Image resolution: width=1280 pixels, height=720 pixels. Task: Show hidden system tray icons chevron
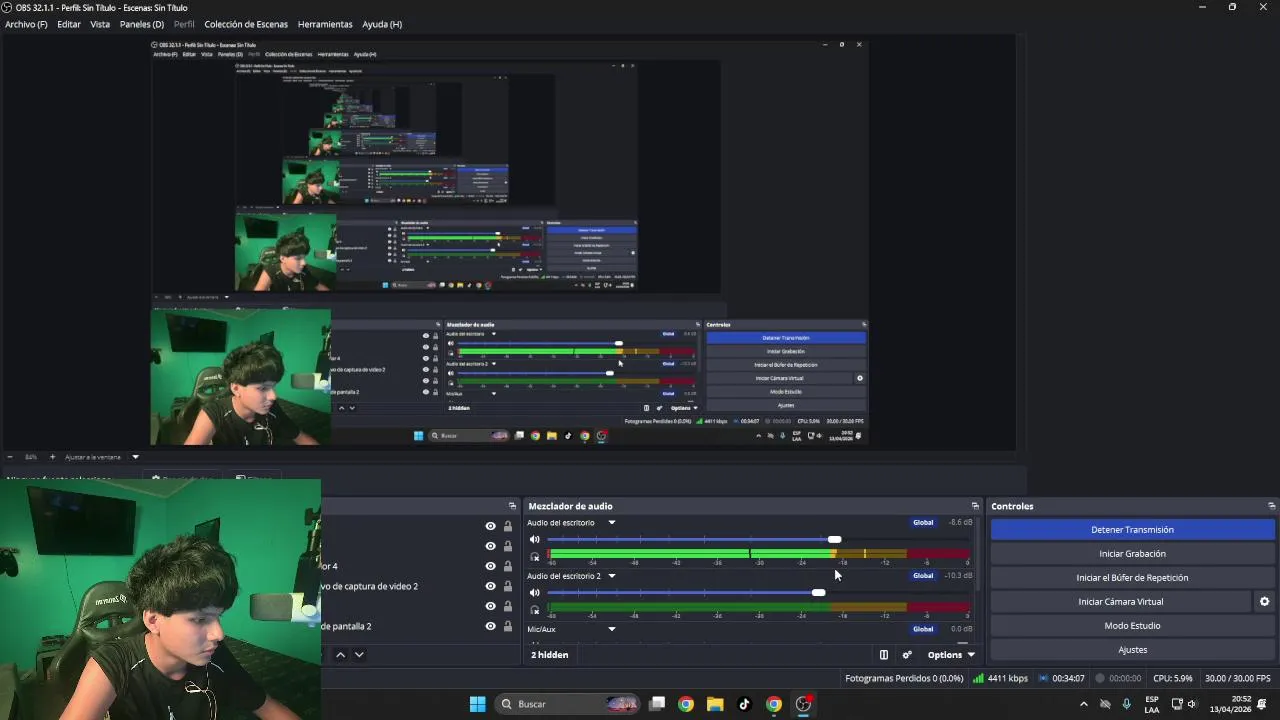pos(1083,704)
